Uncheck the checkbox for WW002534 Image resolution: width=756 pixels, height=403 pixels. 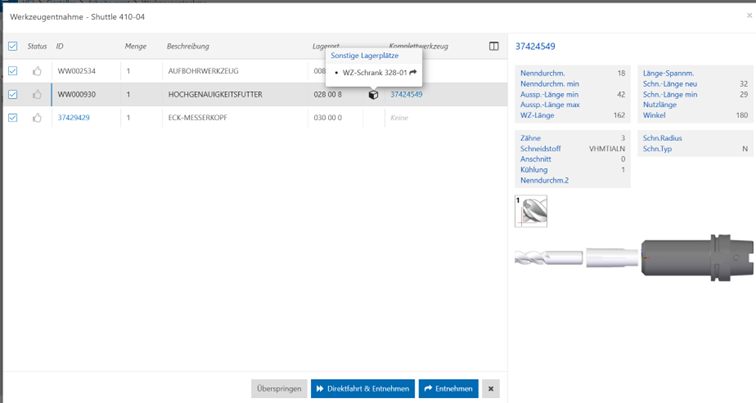(x=13, y=71)
